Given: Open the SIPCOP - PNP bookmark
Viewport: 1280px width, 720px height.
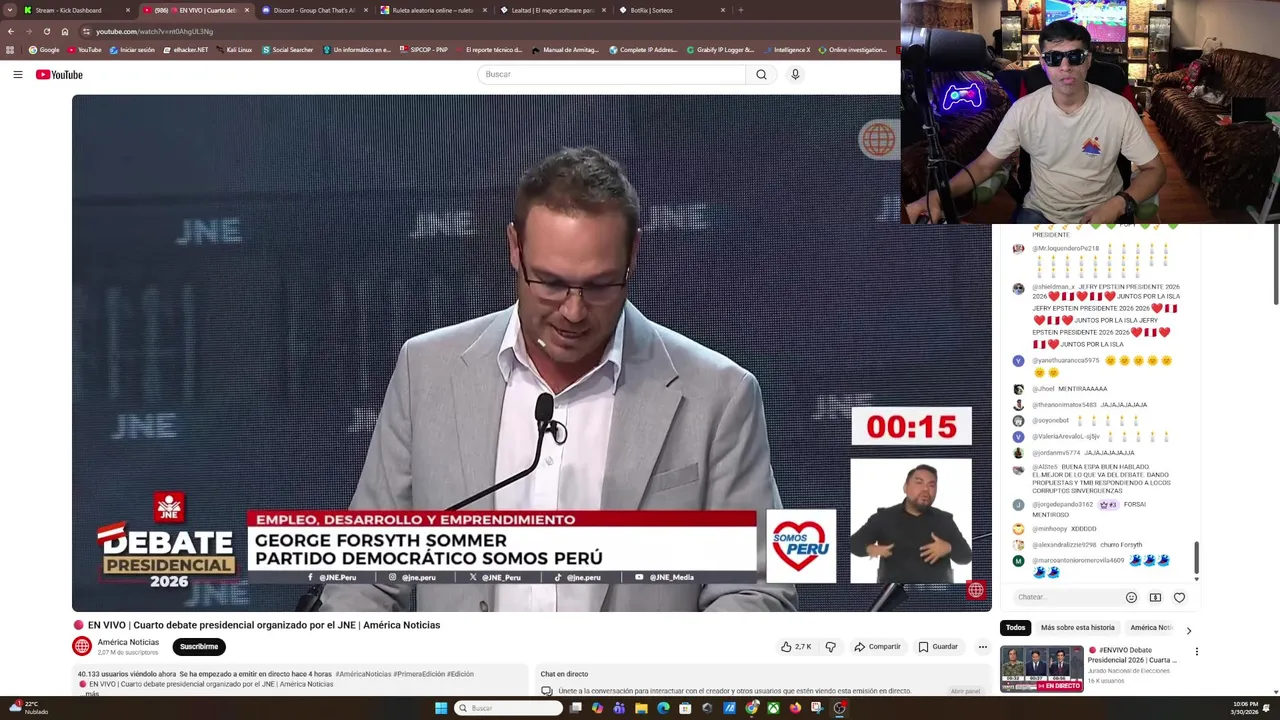Looking at the screenshot, I should point(423,50).
